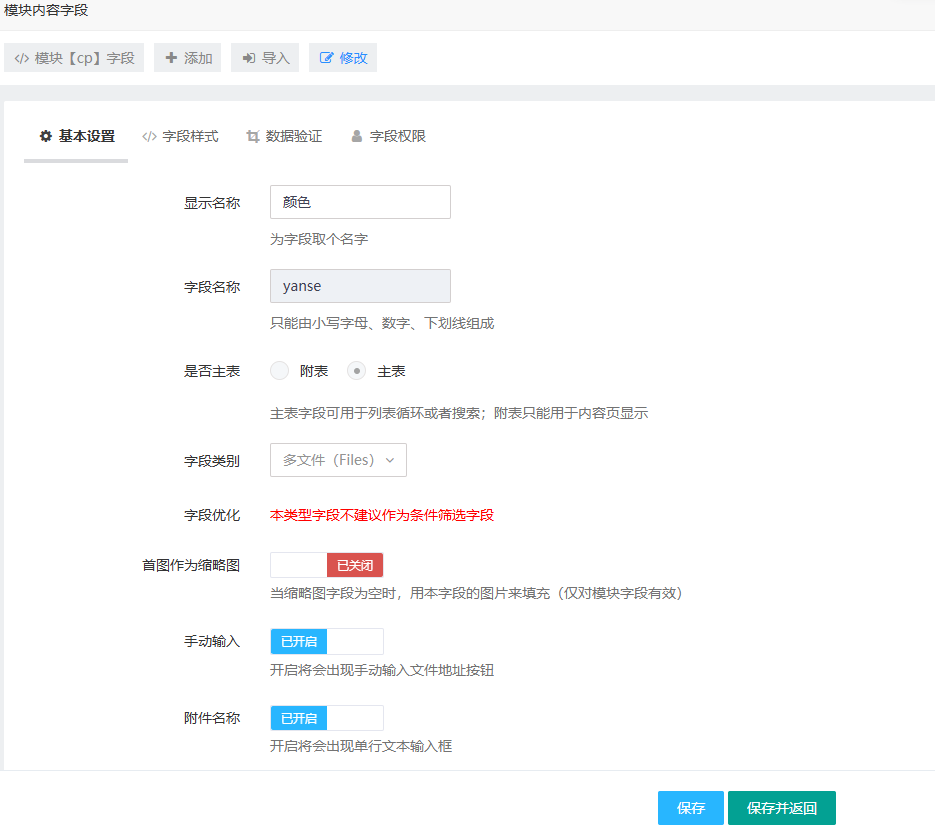Click the edit pencil icon on 修改

[x=326, y=58]
